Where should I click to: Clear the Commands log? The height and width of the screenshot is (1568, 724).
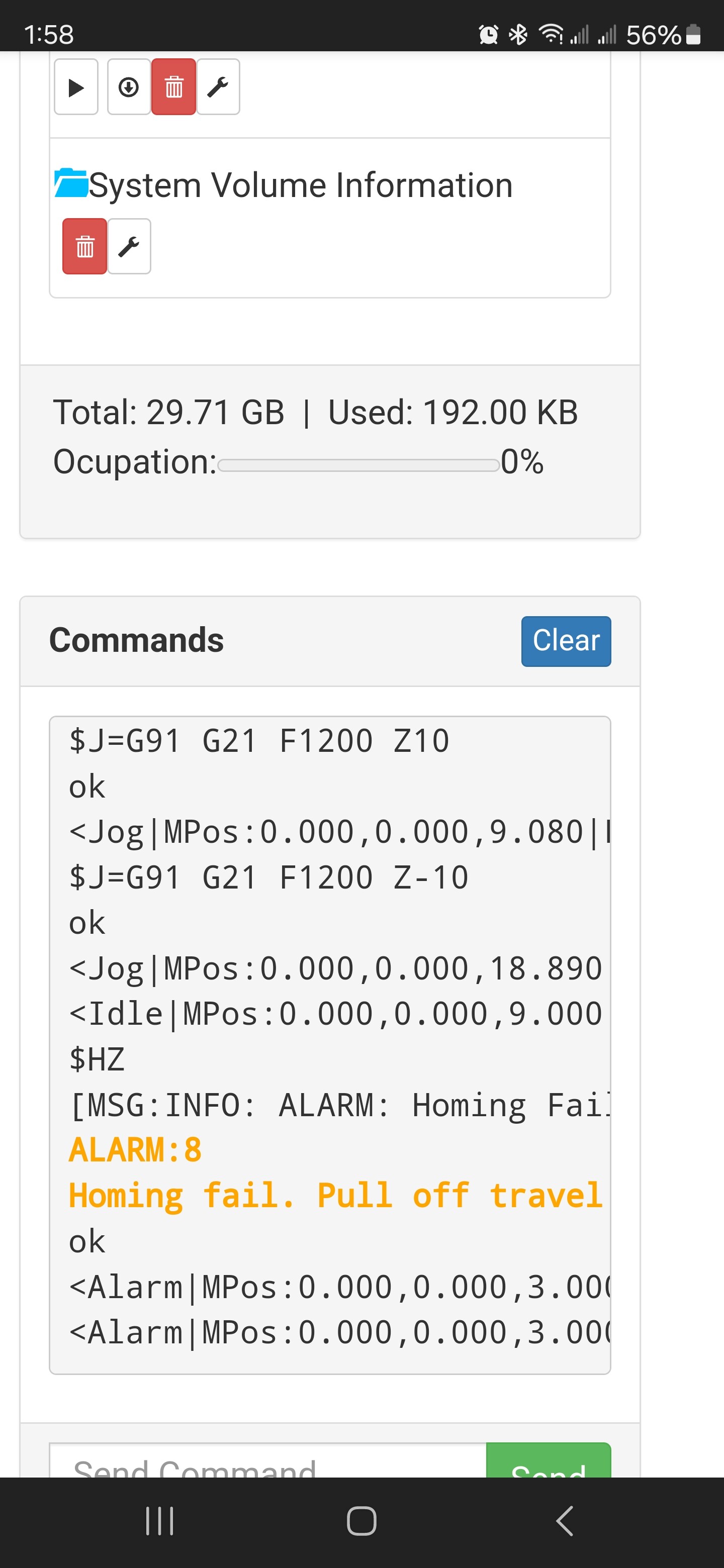(566, 641)
